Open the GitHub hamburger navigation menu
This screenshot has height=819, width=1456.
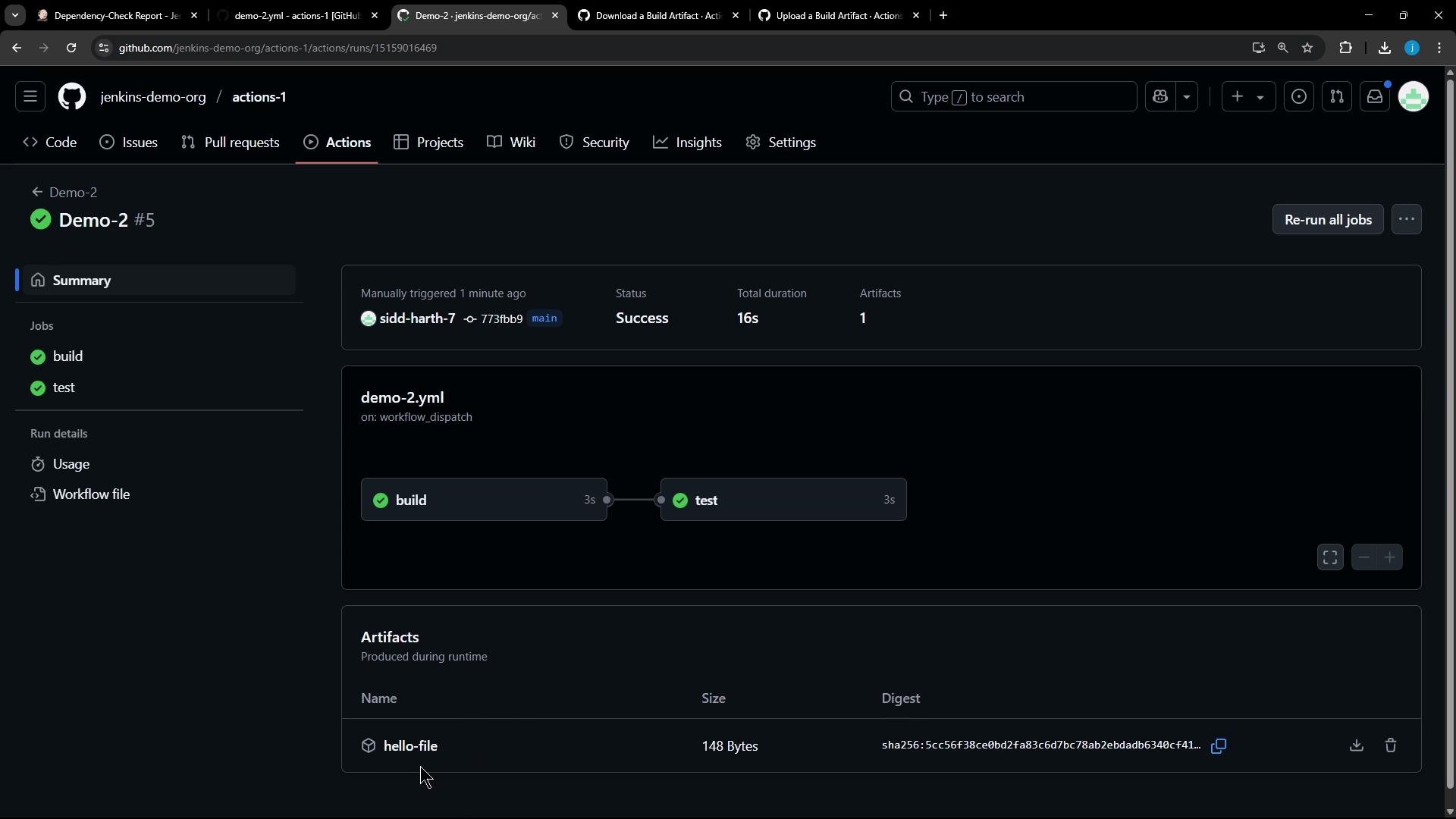[x=30, y=97]
